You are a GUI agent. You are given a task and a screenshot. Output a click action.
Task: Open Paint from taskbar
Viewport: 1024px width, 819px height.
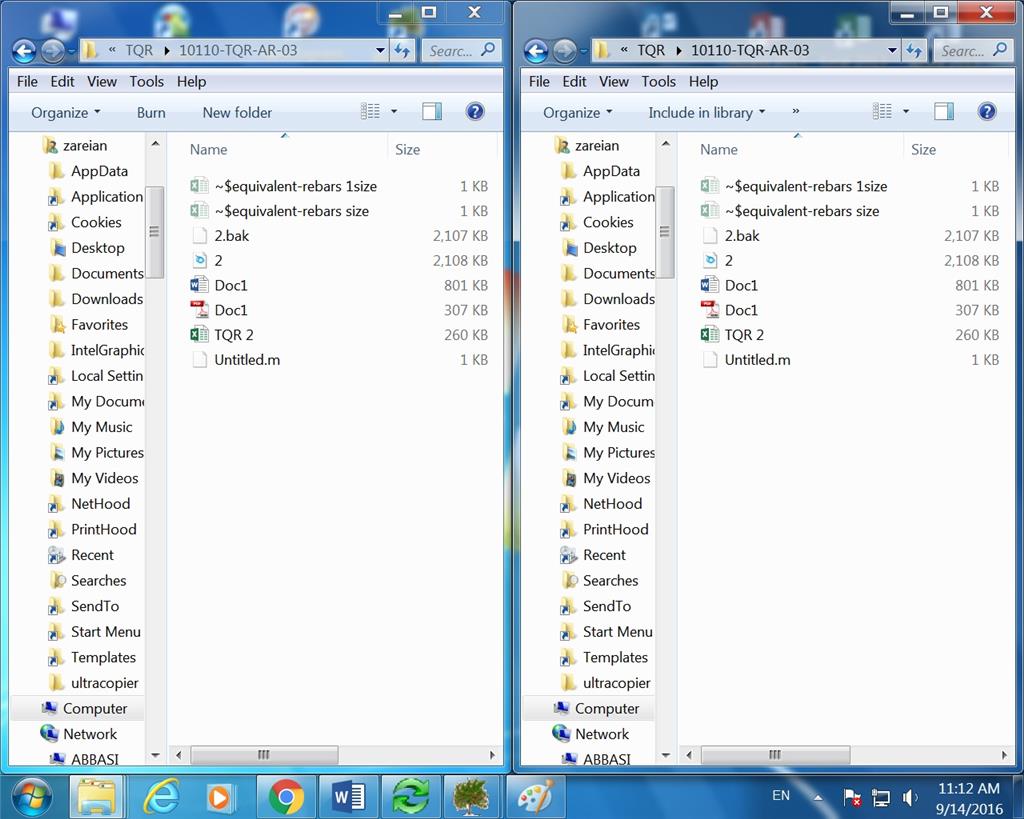click(536, 797)
